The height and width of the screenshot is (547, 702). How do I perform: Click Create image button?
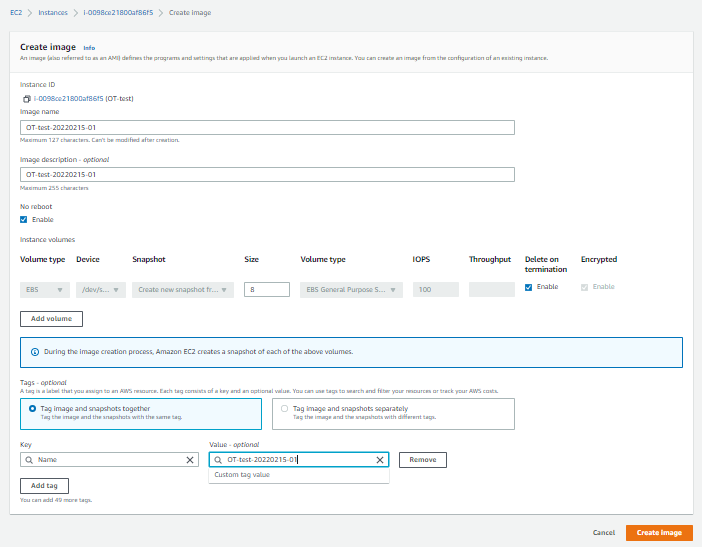[659, 533]
